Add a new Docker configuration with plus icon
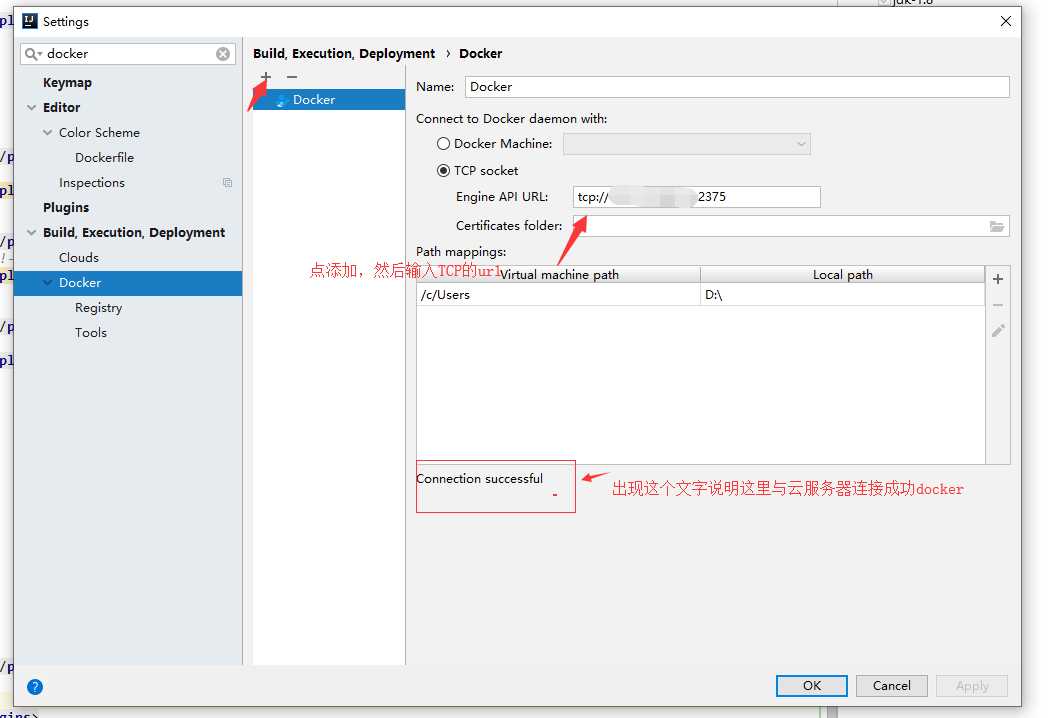Screen dimensions: 1053x718 [x=266, y=77]
